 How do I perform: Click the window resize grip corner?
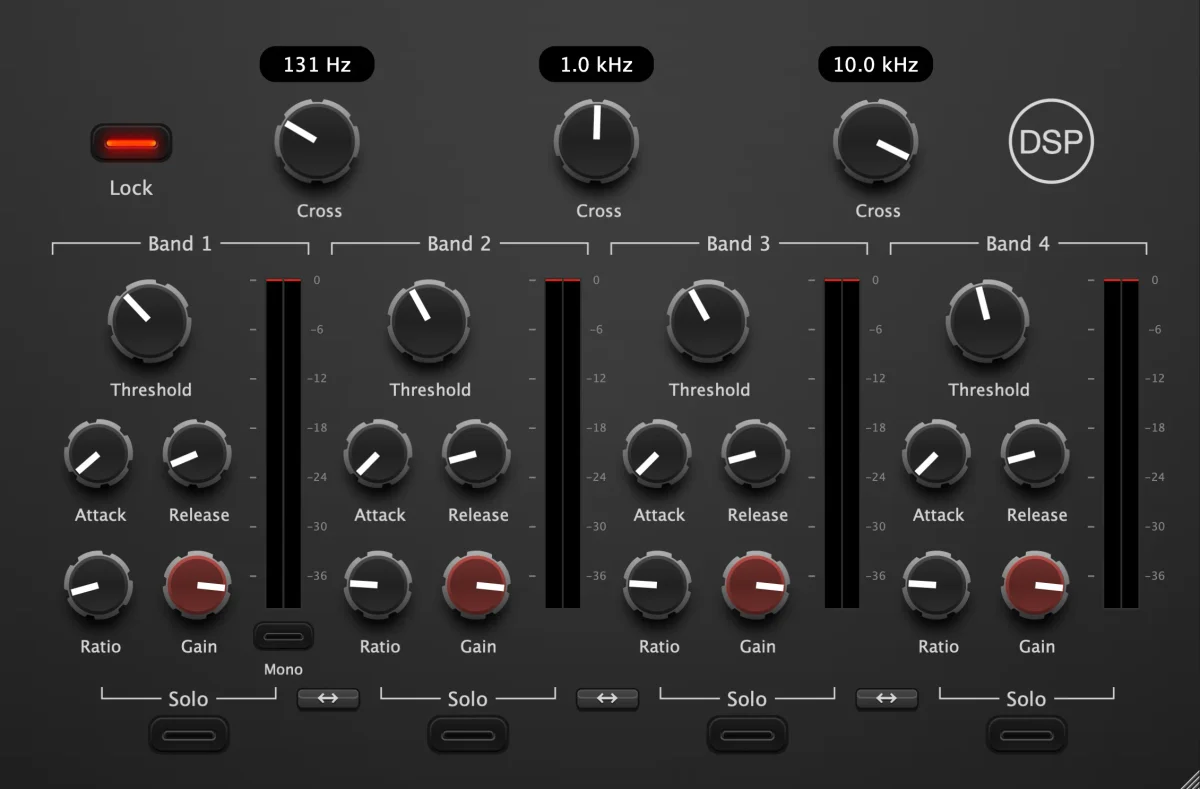tap(1189, 778)
